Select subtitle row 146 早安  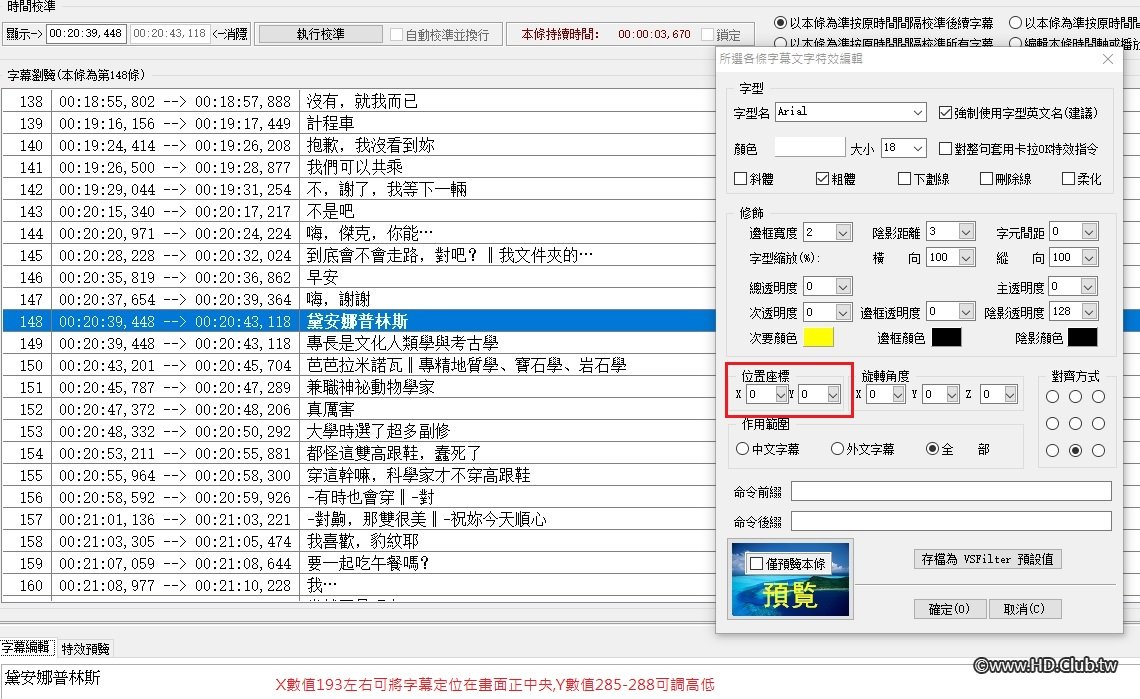(x=359, y=277)
